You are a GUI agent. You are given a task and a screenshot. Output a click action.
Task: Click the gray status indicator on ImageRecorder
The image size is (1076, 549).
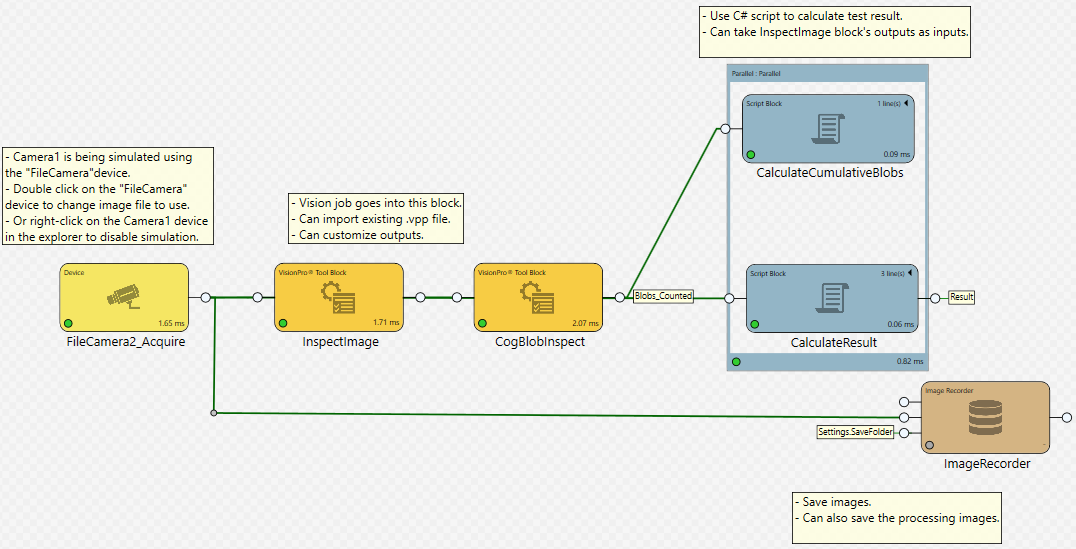930,445
